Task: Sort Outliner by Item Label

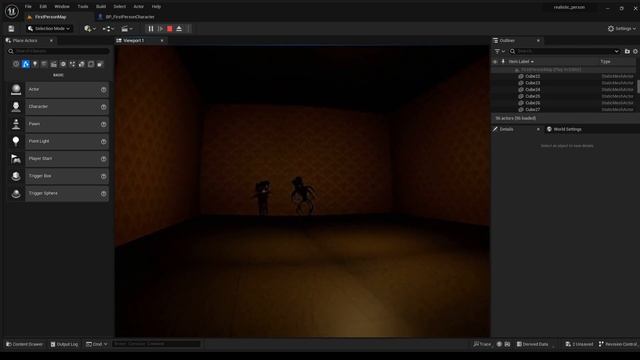Action: point(521,62)
